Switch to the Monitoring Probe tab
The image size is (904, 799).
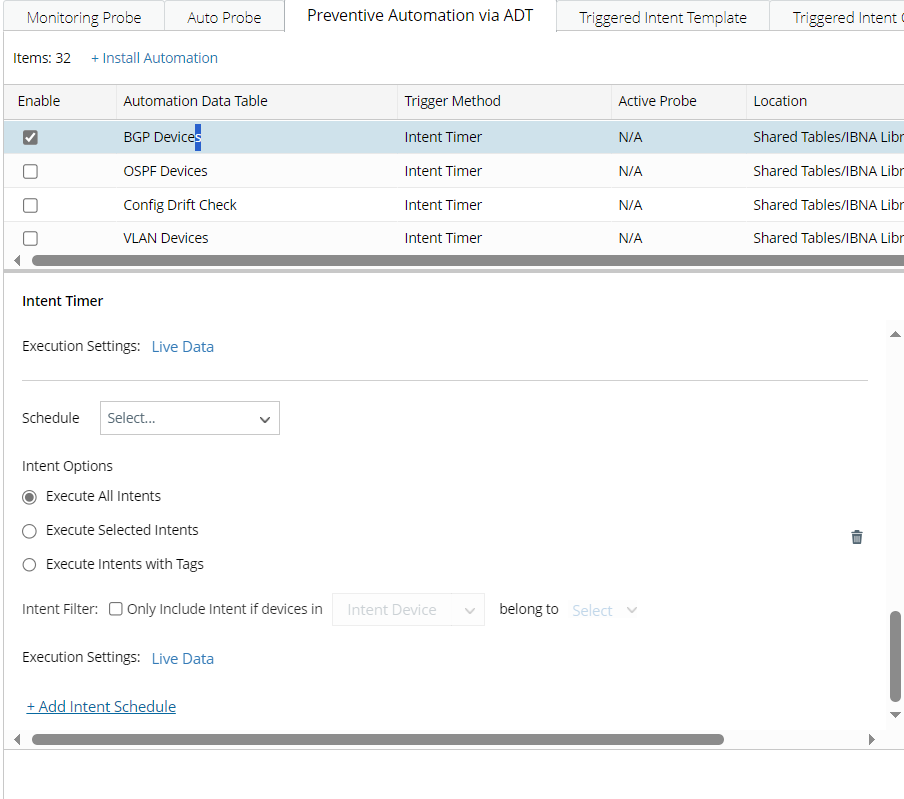[x=84, y=17]
